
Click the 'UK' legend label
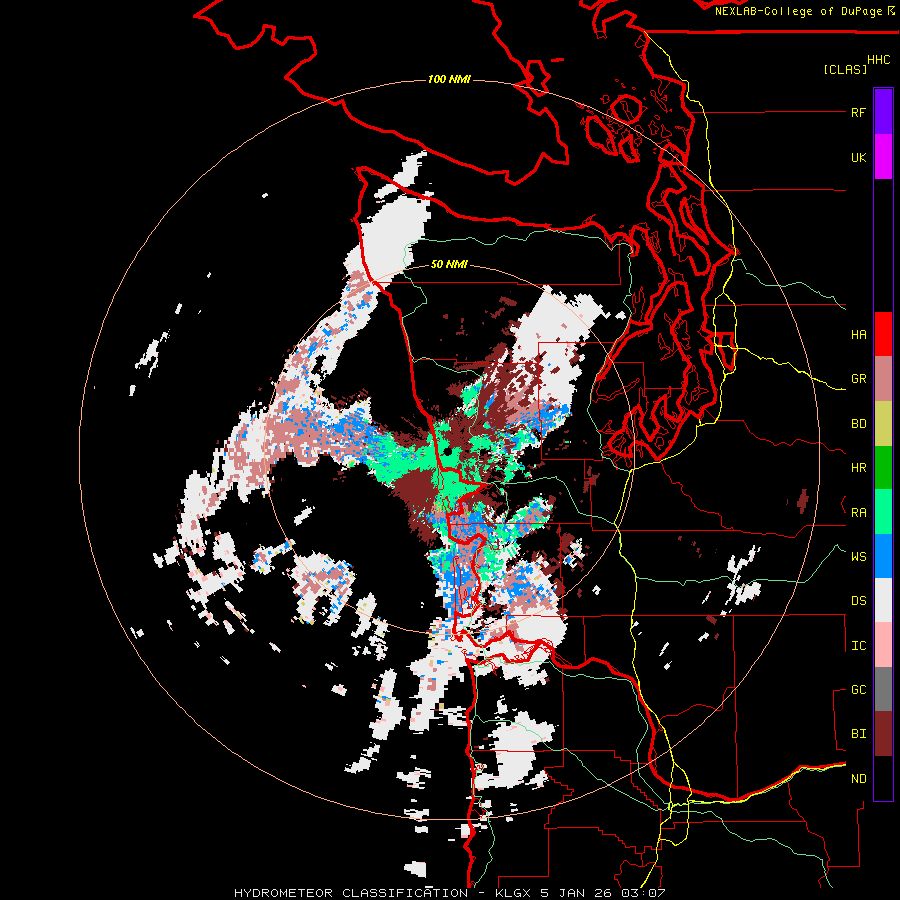(x=858, y=157)
